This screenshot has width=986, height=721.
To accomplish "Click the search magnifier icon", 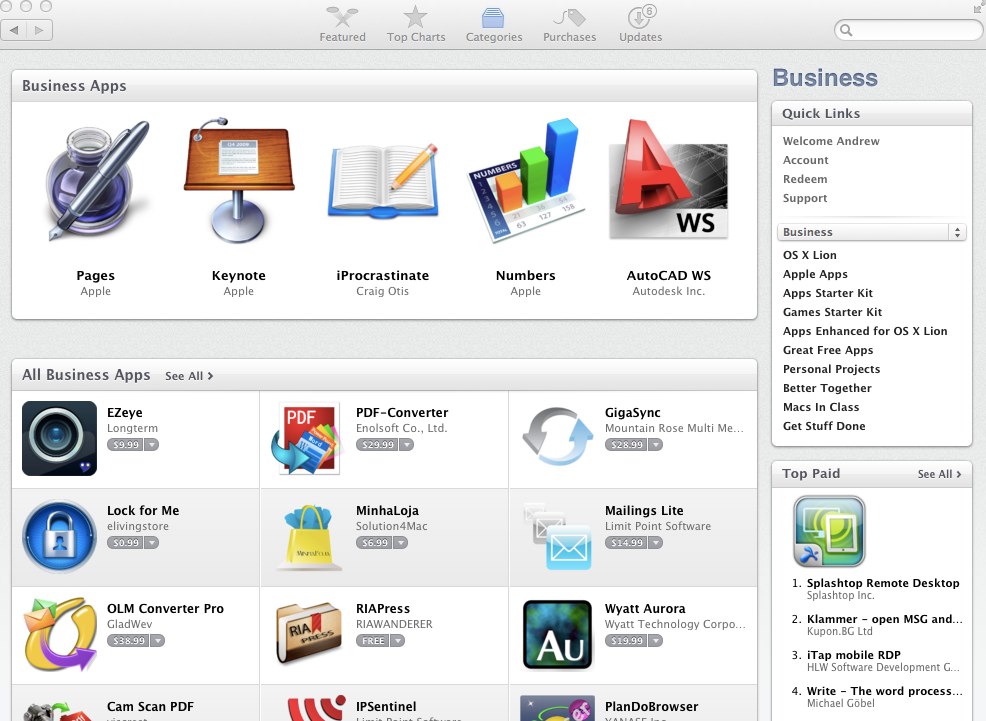I will pyautogui.click(x=846, y=30).
